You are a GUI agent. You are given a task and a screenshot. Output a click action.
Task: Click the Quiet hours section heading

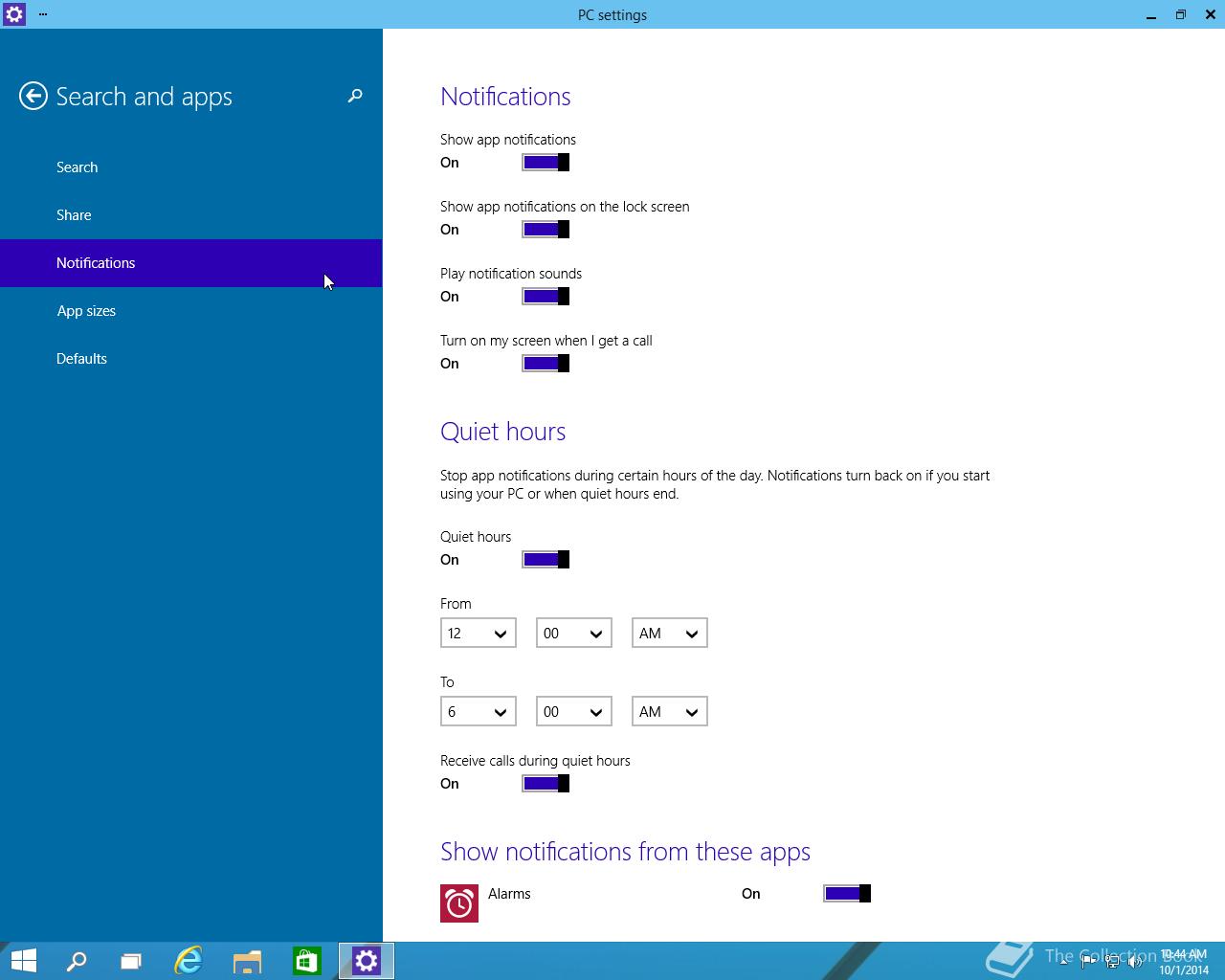click(x=502, y=432)
